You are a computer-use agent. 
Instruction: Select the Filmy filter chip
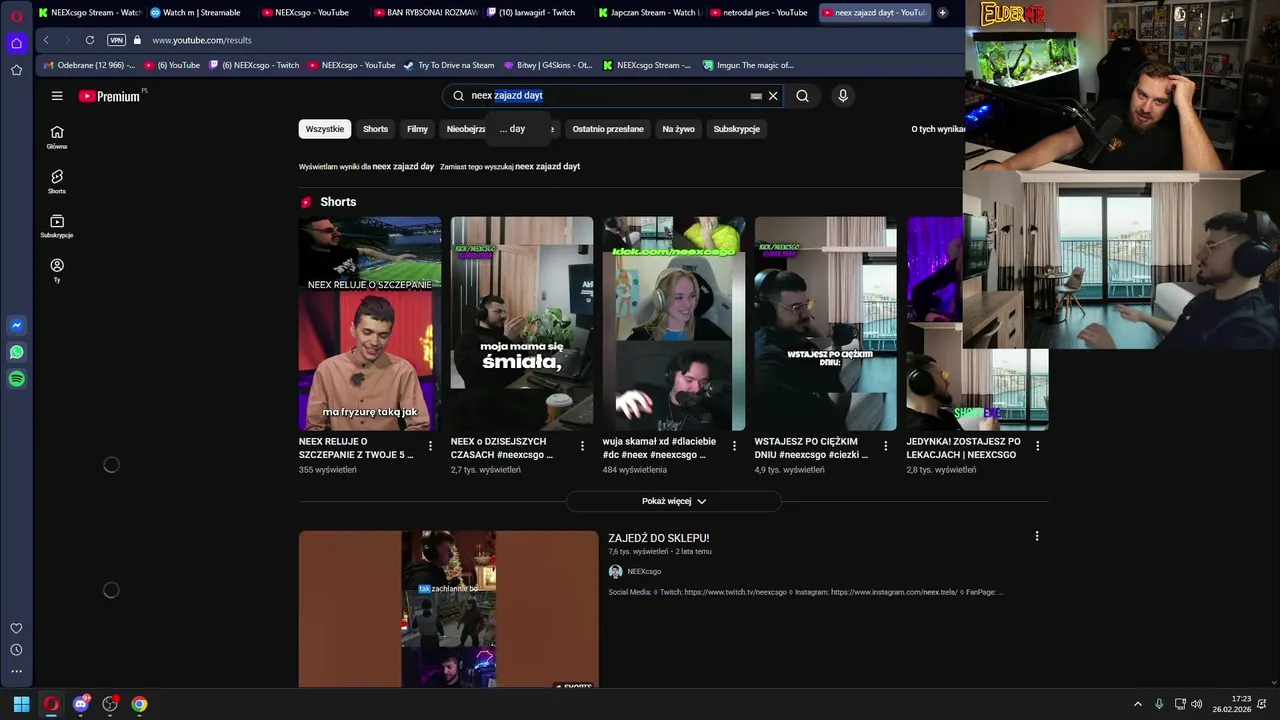[x=417, y=129]
